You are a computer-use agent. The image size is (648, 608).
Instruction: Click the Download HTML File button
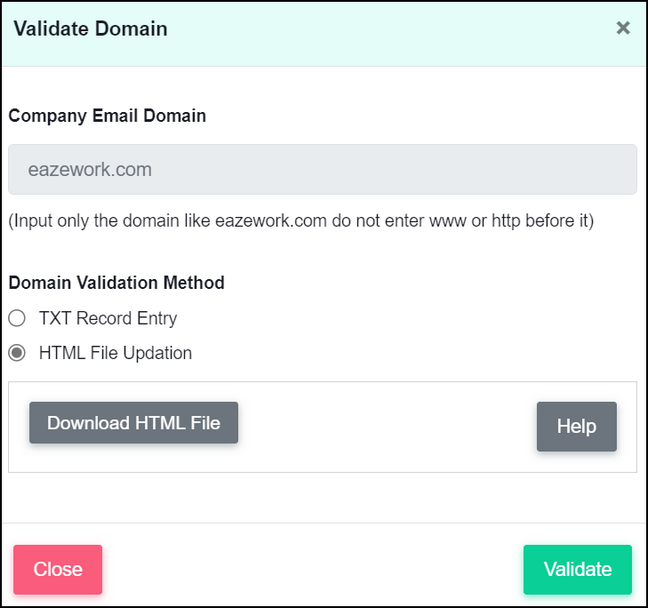(x=133, y=423)
